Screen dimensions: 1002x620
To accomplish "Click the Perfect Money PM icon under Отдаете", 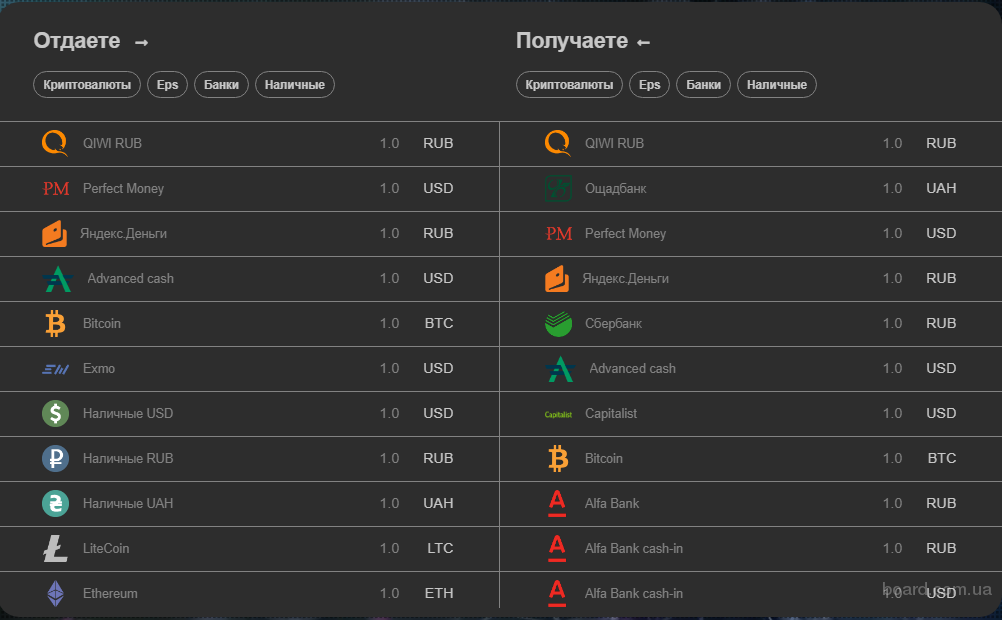I will [56, 189].
